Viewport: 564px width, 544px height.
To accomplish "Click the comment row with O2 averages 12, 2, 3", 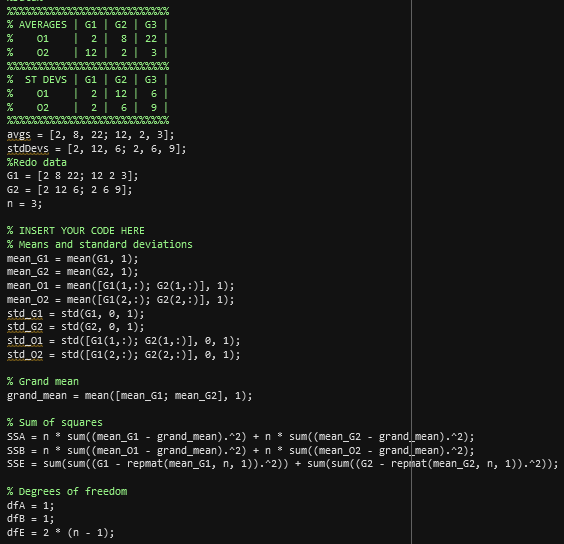I will 87,53.
